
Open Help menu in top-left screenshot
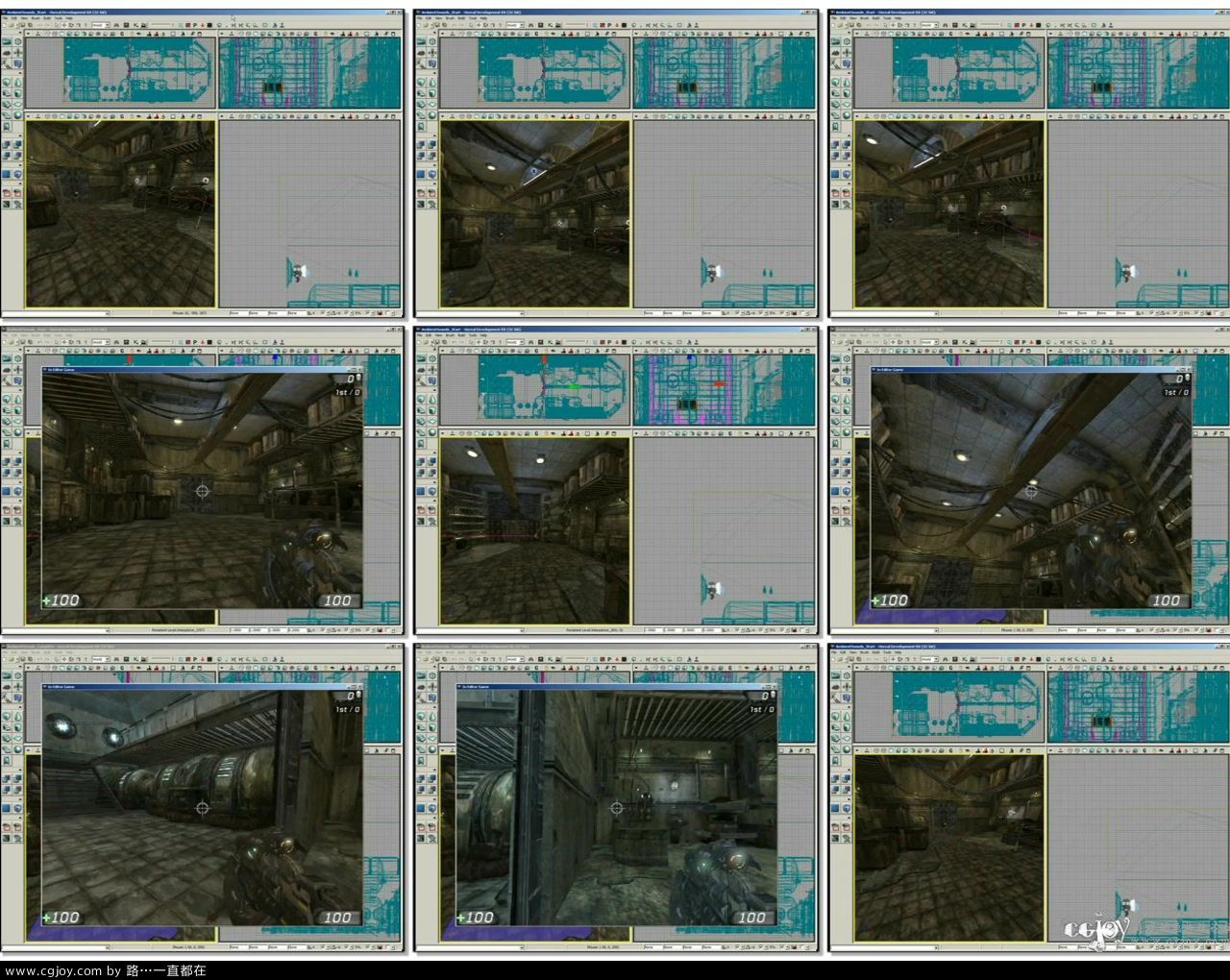[x=69, y=18]
